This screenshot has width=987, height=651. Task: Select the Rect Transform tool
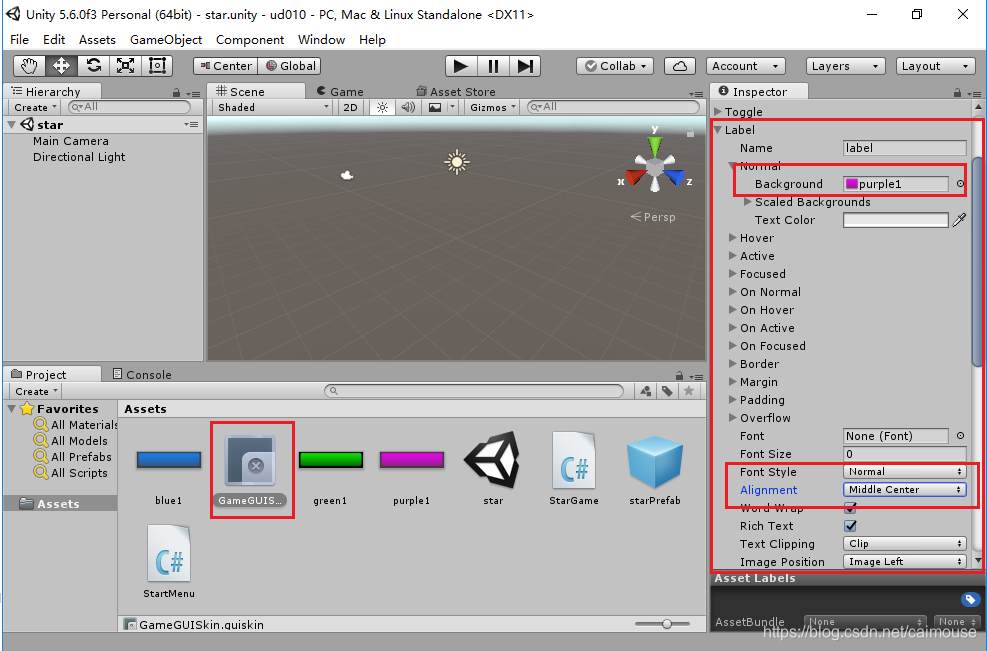(x=157, y=66)
